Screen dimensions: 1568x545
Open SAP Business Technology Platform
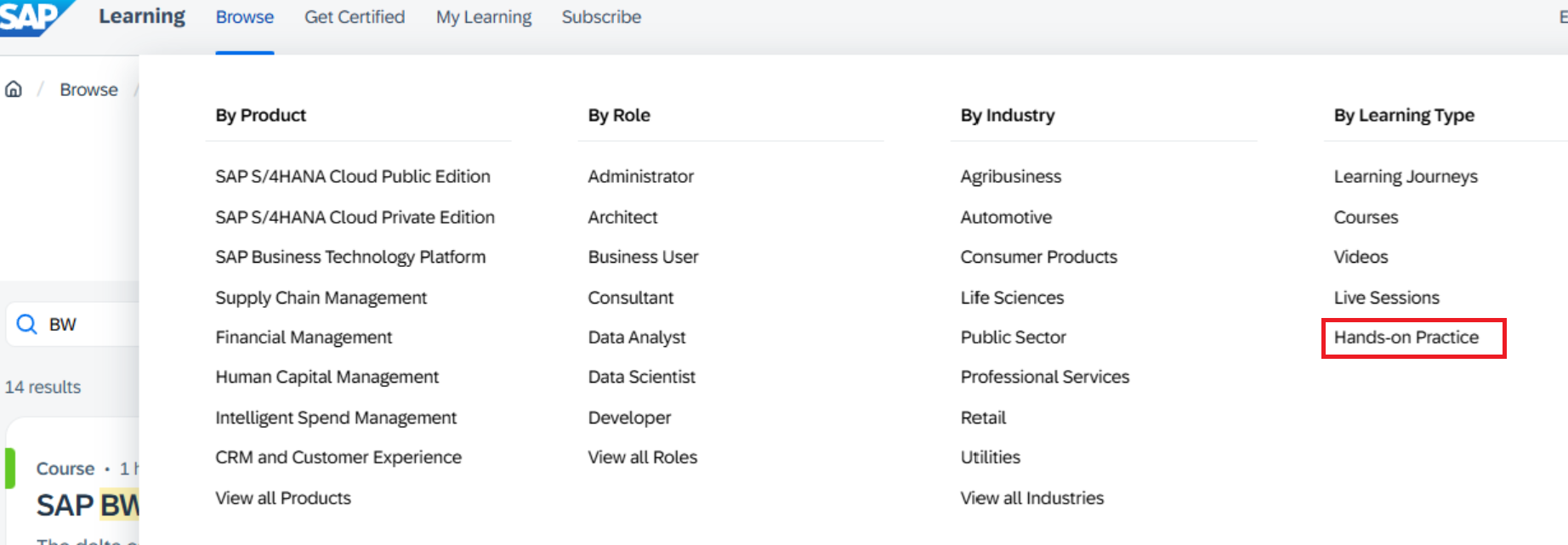click(350, 257)
